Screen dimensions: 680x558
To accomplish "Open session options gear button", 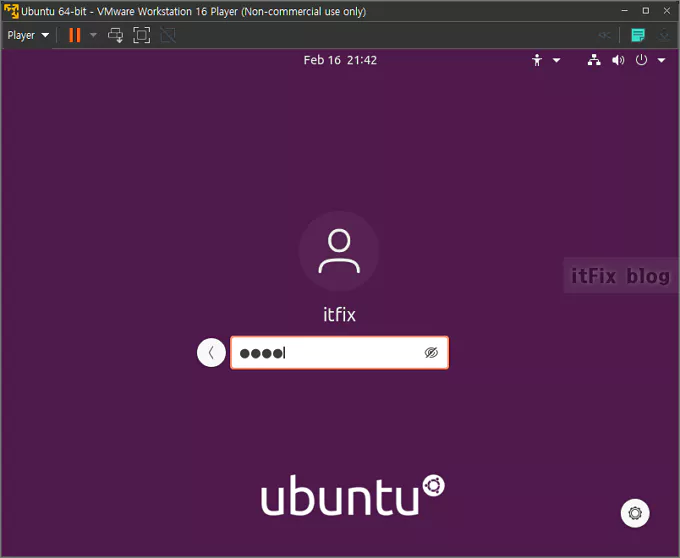I will click(x=635, y=513).
